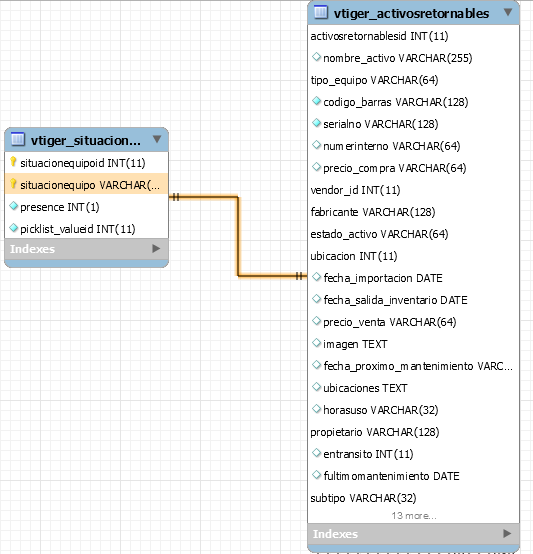
Task: Click diamond icon next to presence INT(1)
Action: [x=13, y=206]
